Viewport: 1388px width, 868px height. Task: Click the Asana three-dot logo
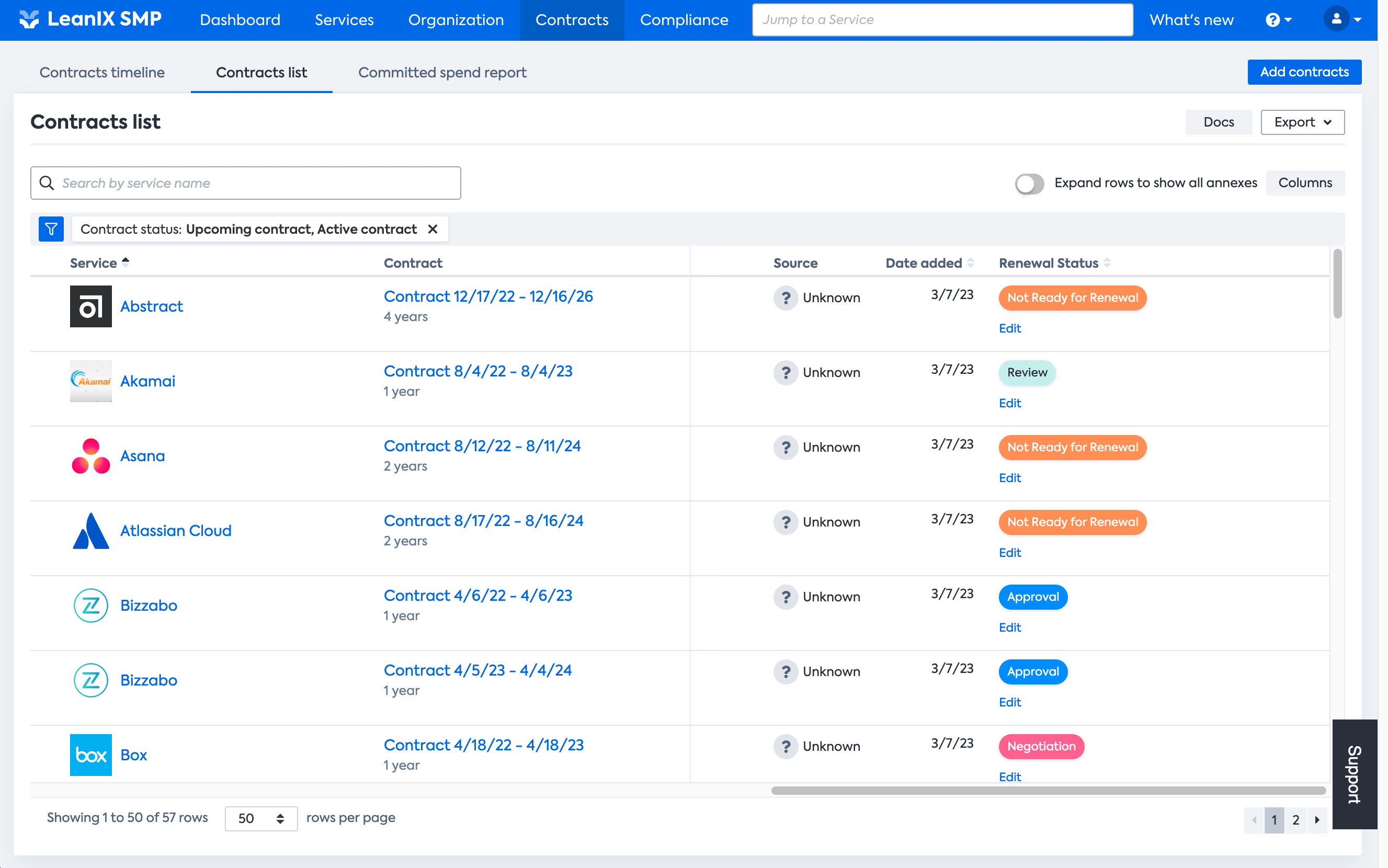pos(90,456)
